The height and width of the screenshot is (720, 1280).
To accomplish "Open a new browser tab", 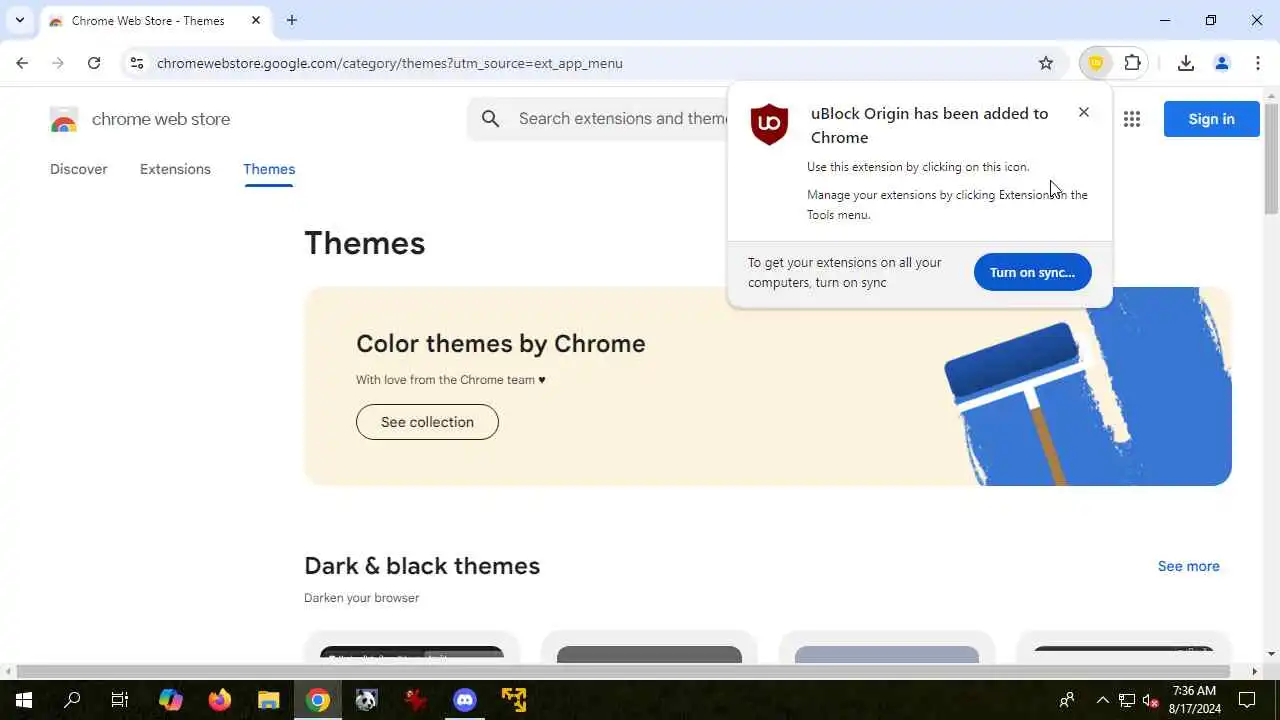I will (x=292, y=20).
